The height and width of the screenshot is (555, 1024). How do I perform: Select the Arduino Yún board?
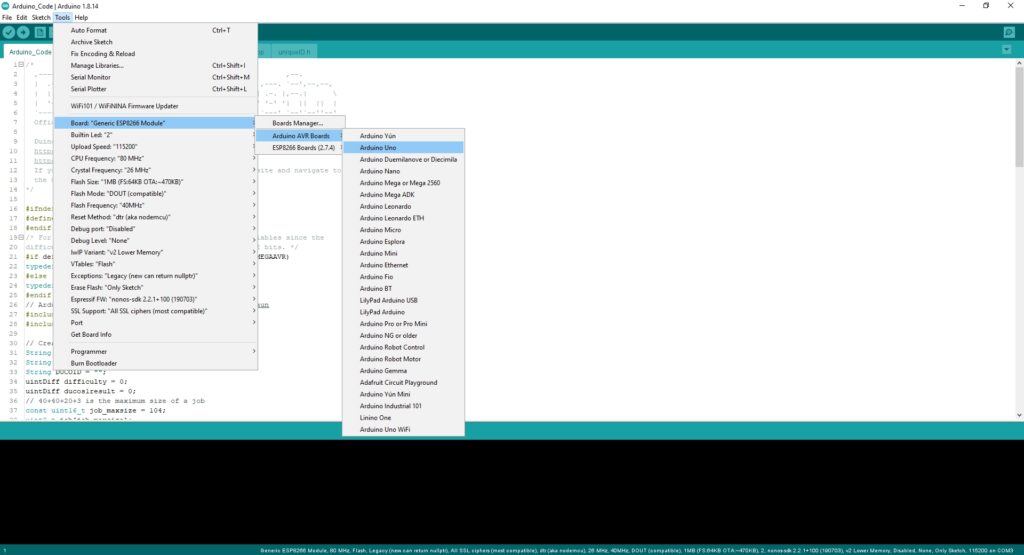click(x=403, y=136)
